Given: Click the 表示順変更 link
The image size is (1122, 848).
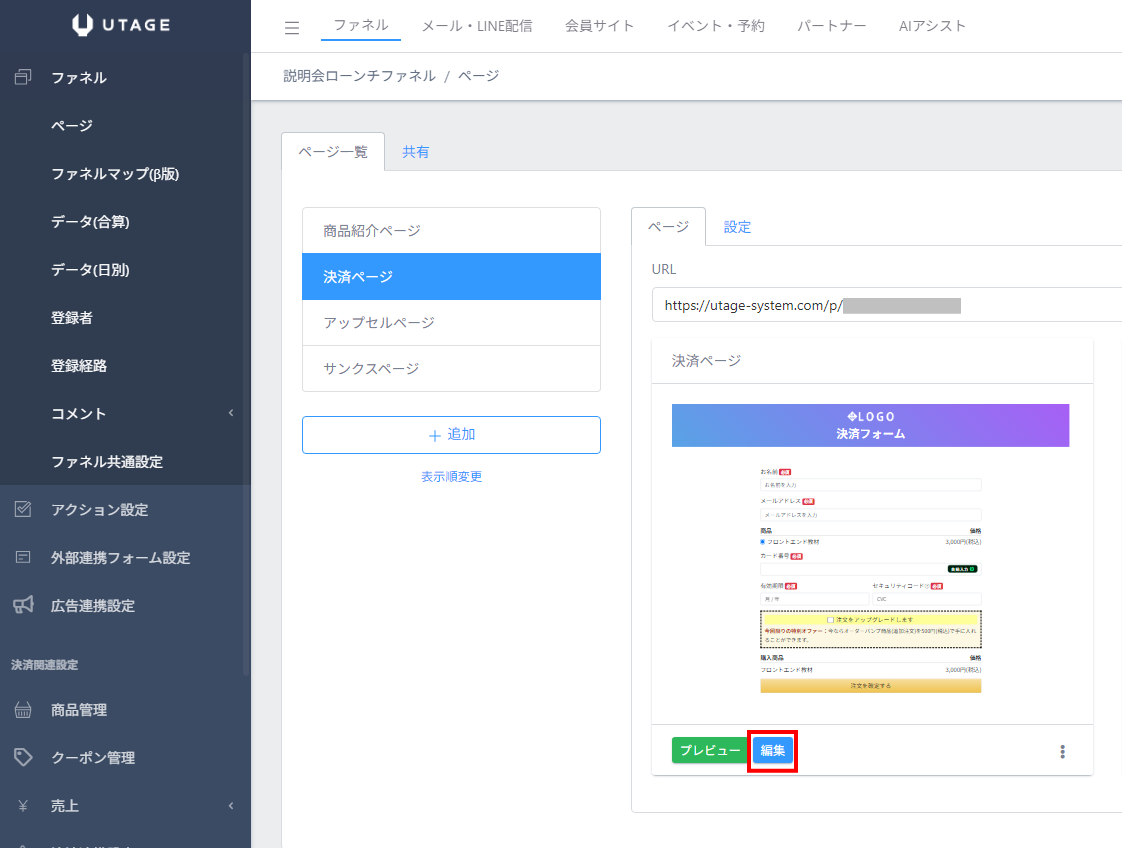Looking at the screenshot, I should coord(452,477).
